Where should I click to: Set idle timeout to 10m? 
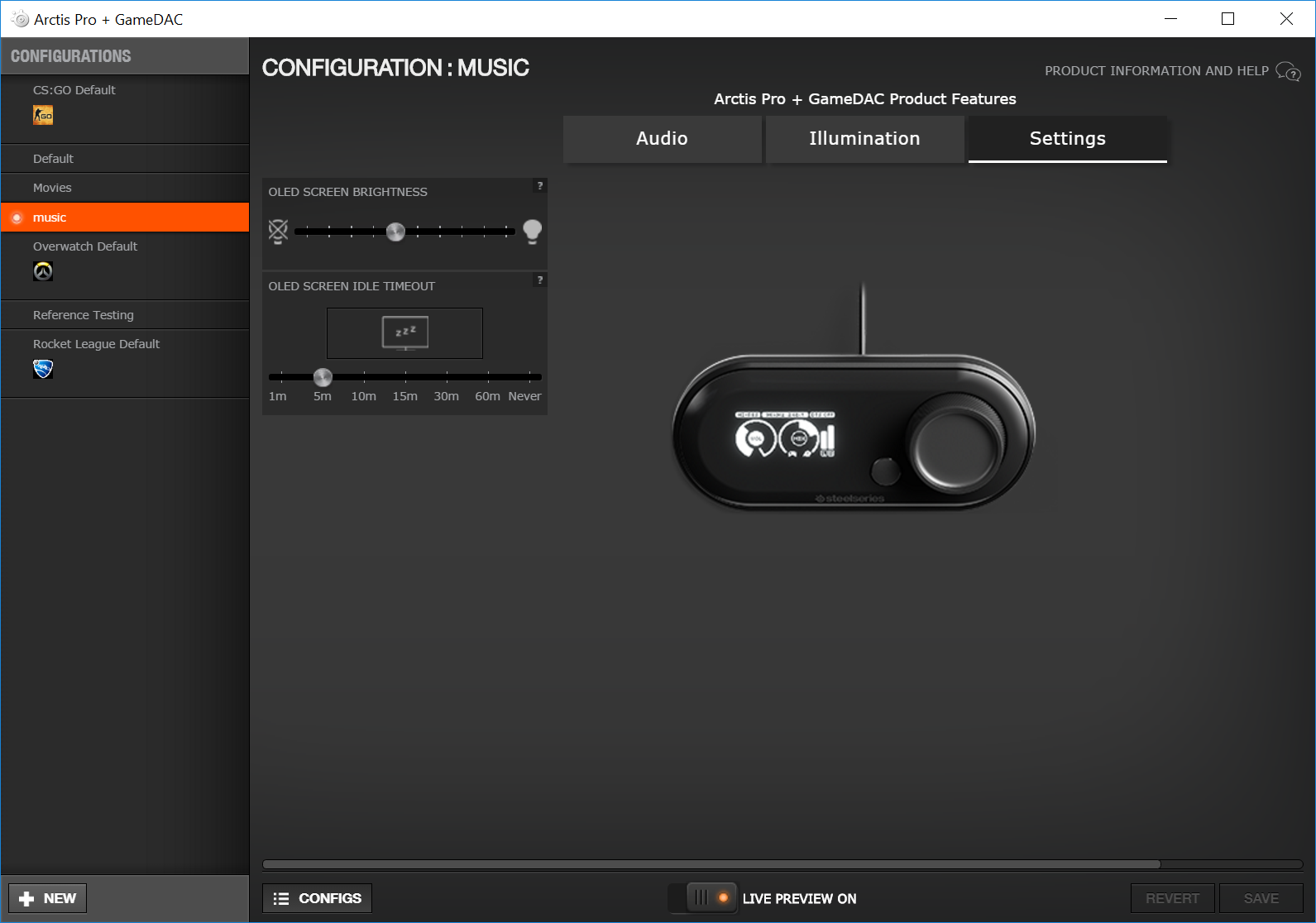364,396
